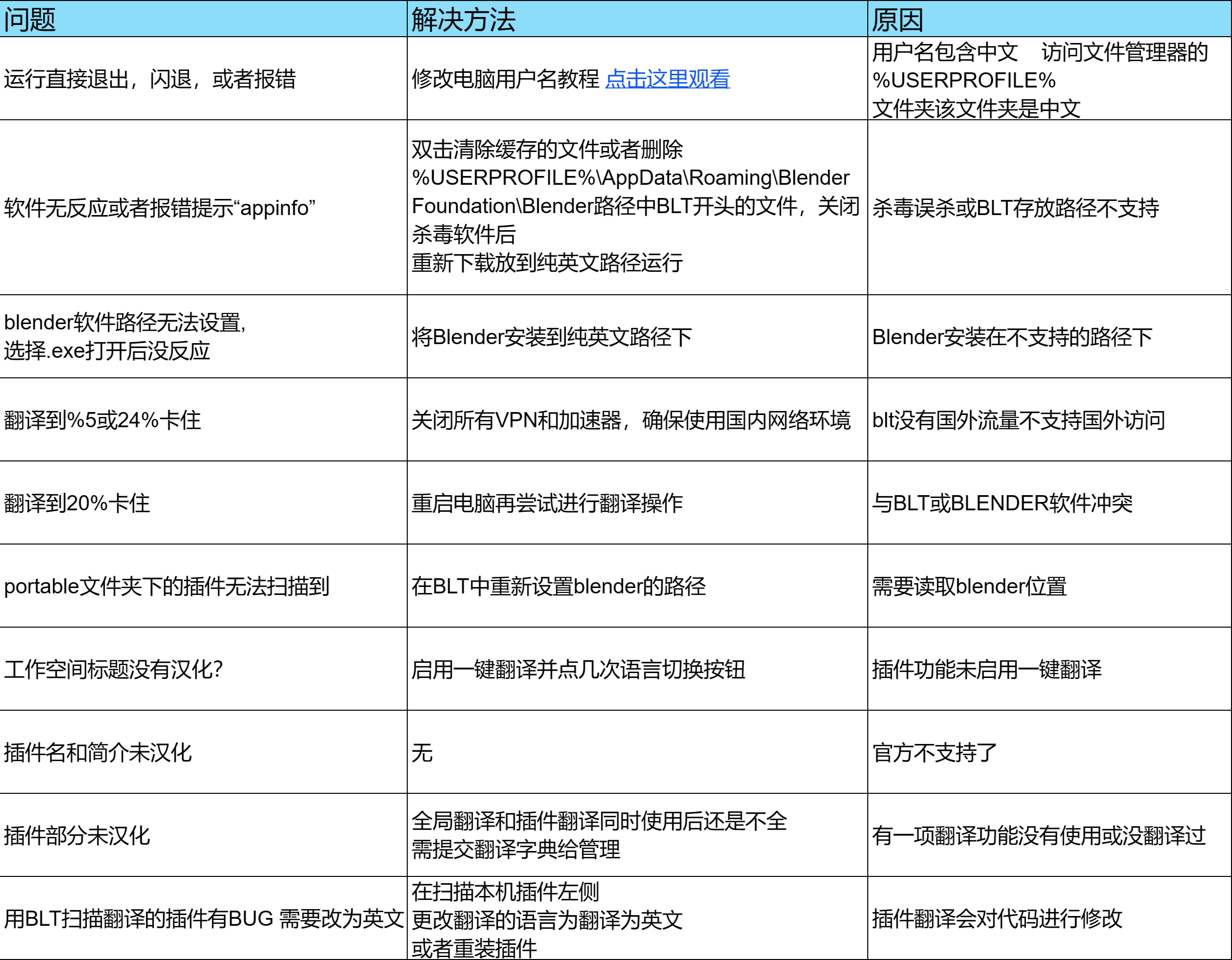The height and width of the screenshot is (960, 1232).
Task: Click the cell 插件功能未启用一键翻译
Action: (1049, 669)
